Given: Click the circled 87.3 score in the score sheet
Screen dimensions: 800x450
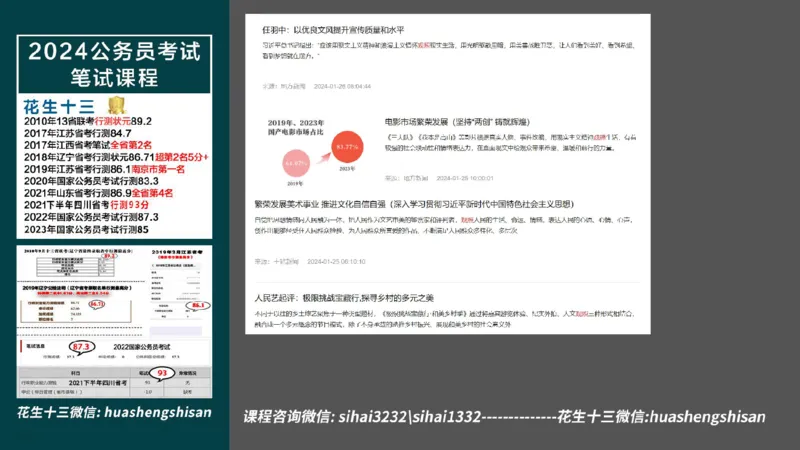Looking at the screenshot, I should [x=81, y=347].
